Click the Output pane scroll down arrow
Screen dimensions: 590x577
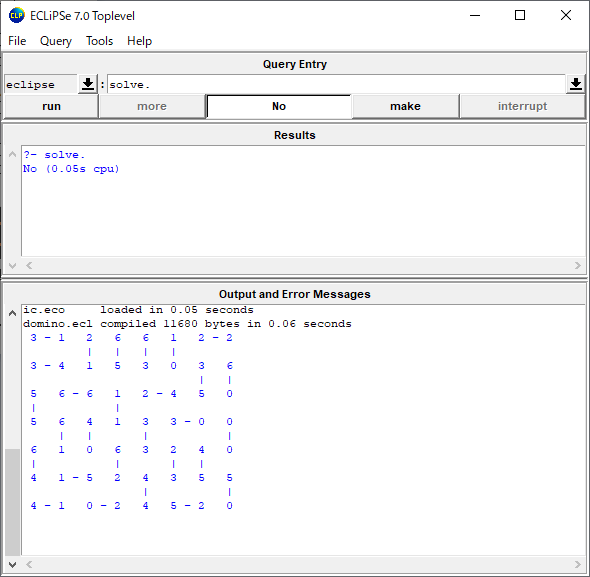[x=12, y=564]
